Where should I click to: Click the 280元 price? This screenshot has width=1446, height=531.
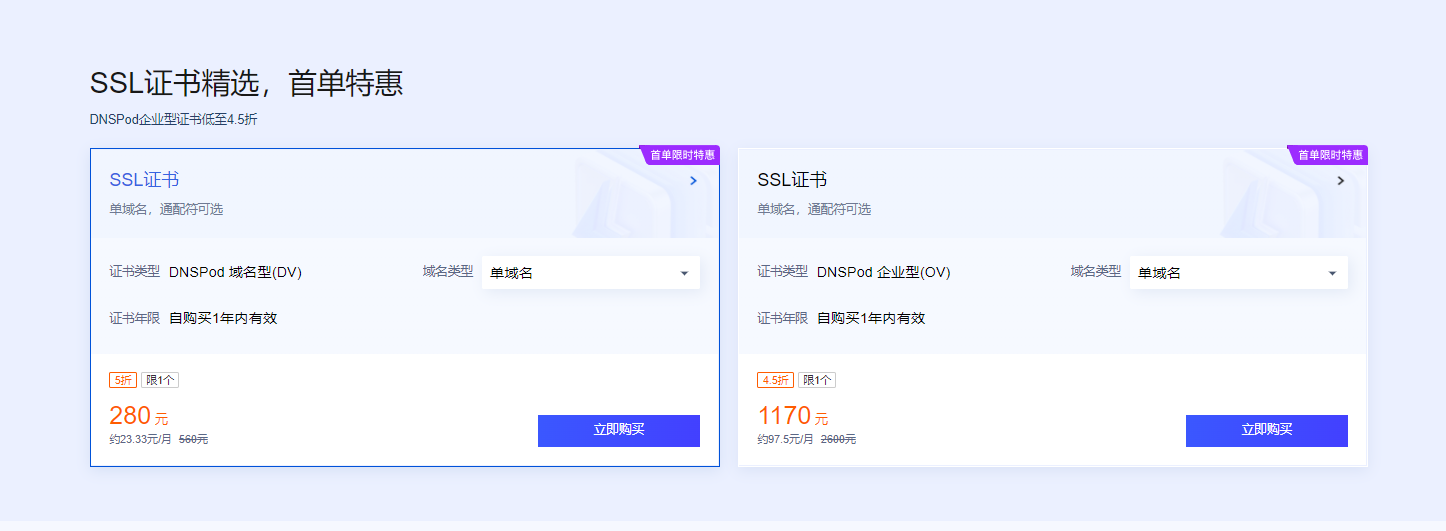[x=139, y=416]
